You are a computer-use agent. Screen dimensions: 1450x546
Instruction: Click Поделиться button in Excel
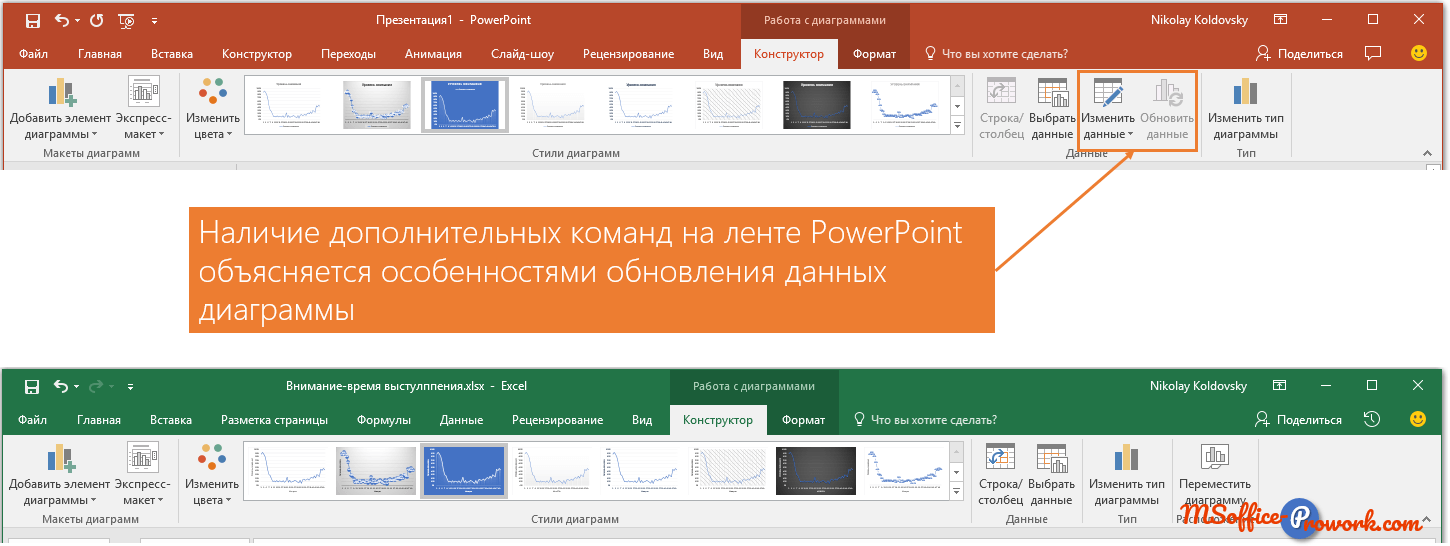click(1300, 419)
